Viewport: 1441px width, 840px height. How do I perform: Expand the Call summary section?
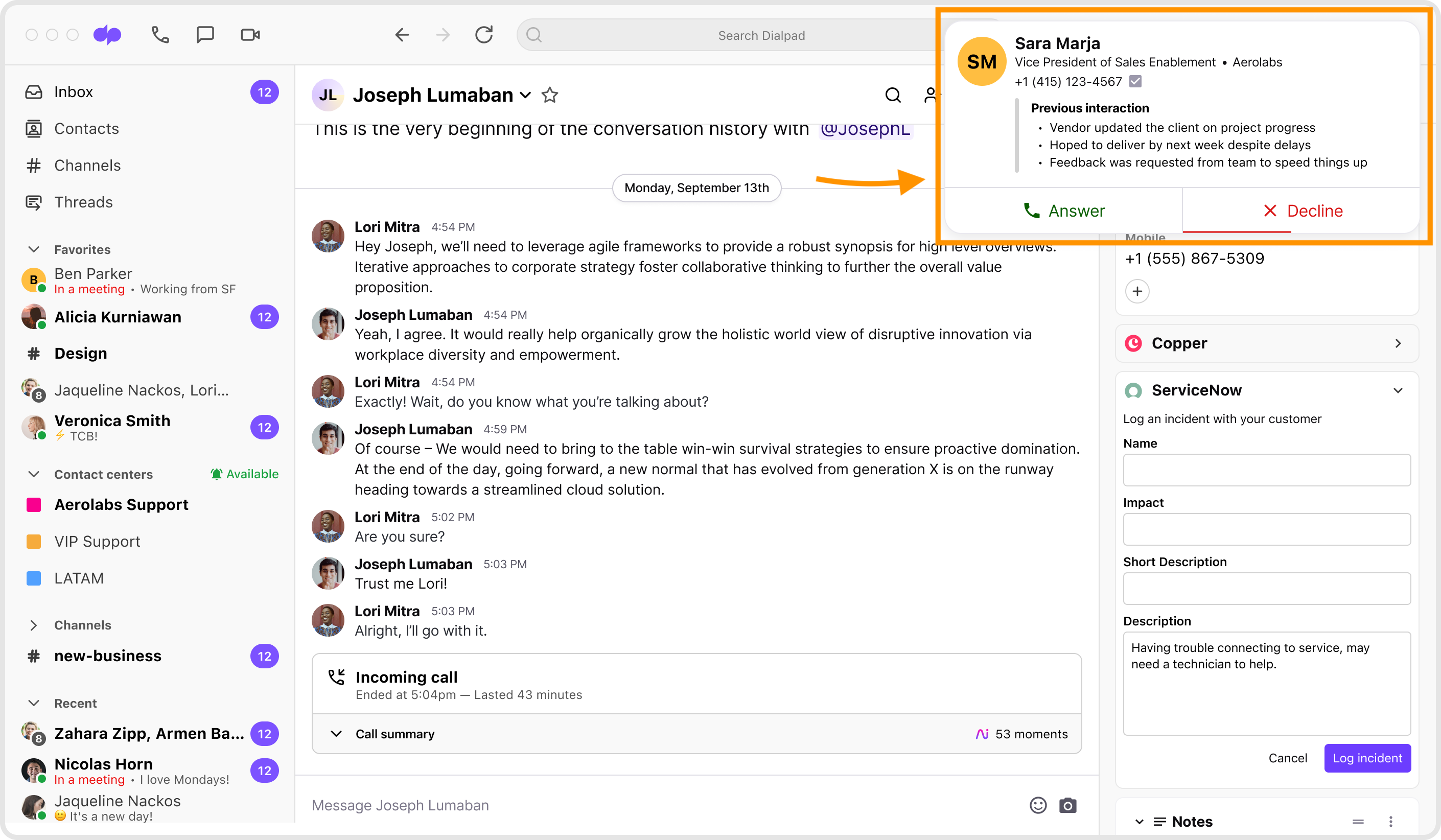coord(336,734)
